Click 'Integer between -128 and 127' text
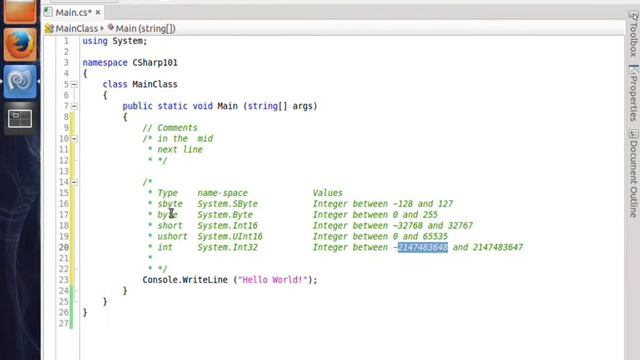The height and width of the screenshot is (360, 640). coord(383,204)
